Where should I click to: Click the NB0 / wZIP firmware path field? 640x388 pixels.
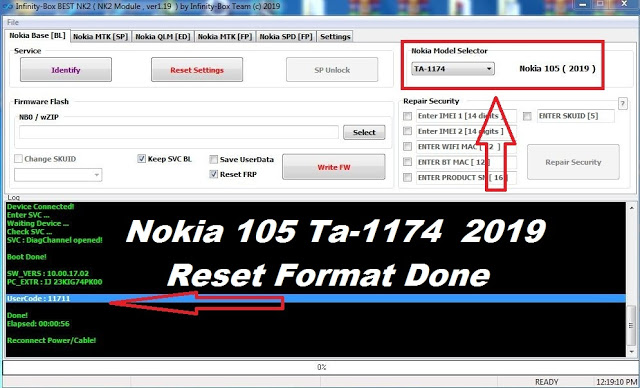[x=179, y=132]
